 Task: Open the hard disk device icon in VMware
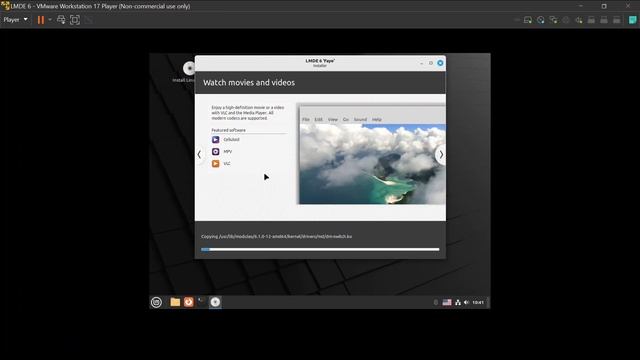528,20
